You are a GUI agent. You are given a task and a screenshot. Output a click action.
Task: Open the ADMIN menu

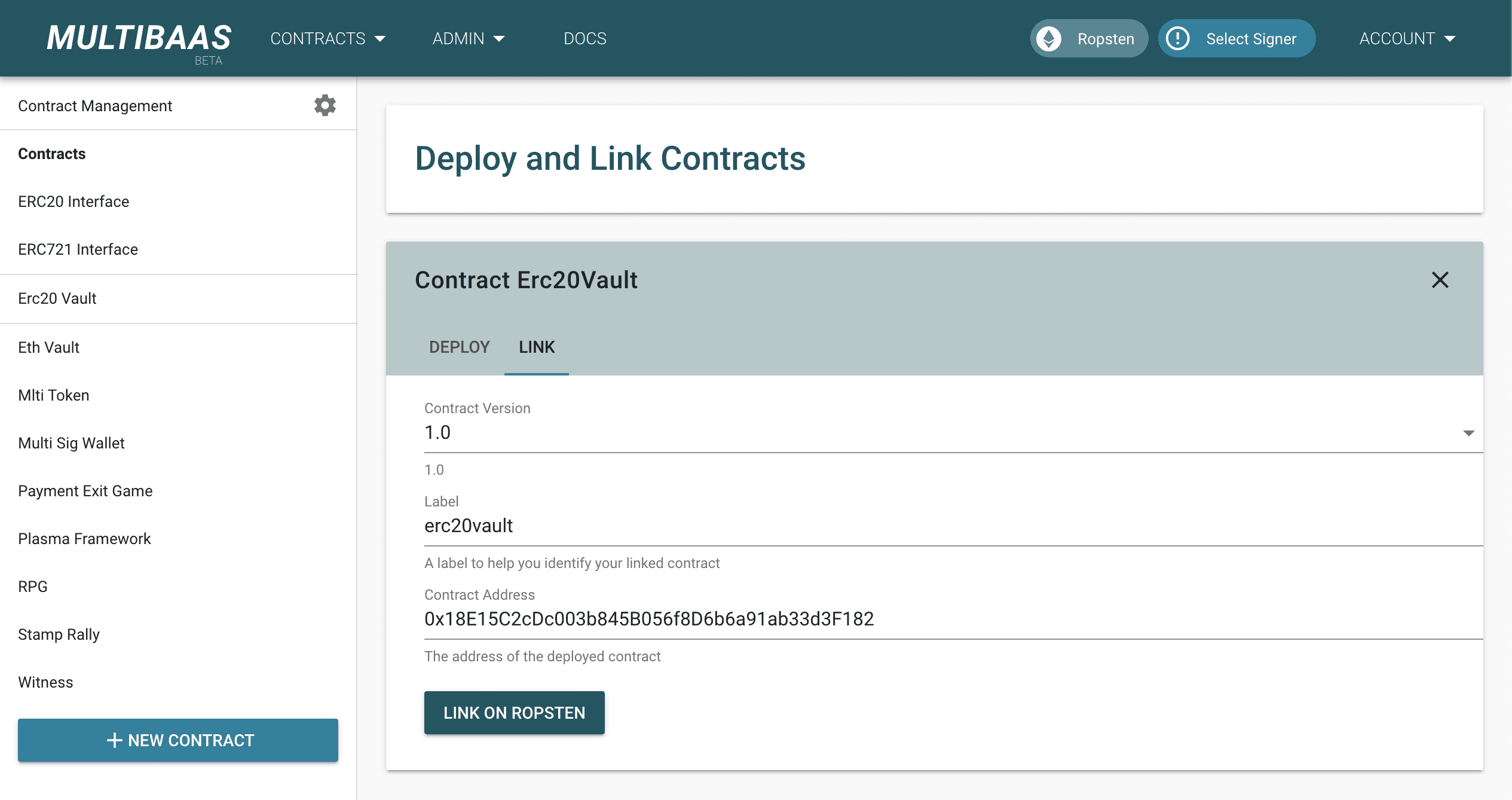click(x=468, y=38)
